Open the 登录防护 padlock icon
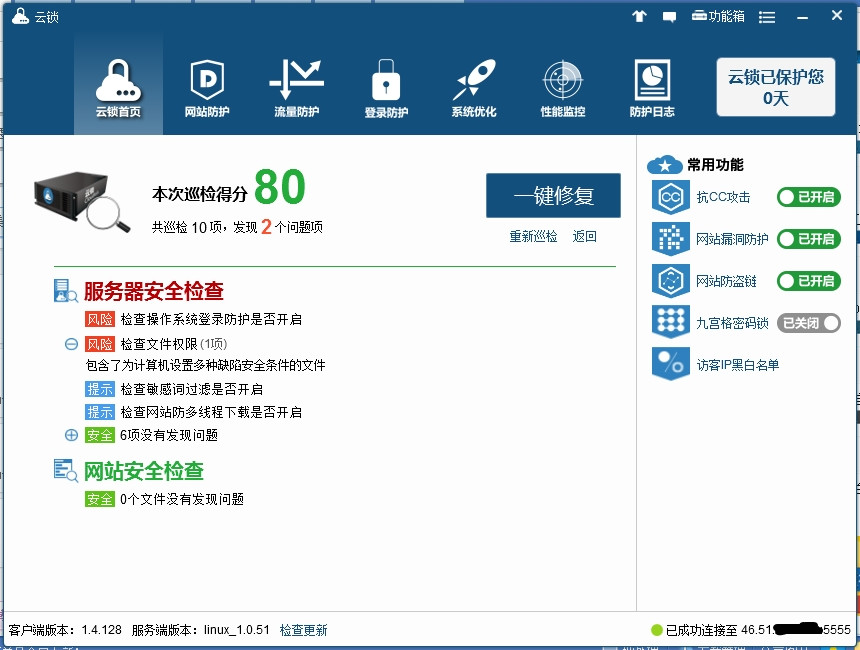 [x=386, y=81]
